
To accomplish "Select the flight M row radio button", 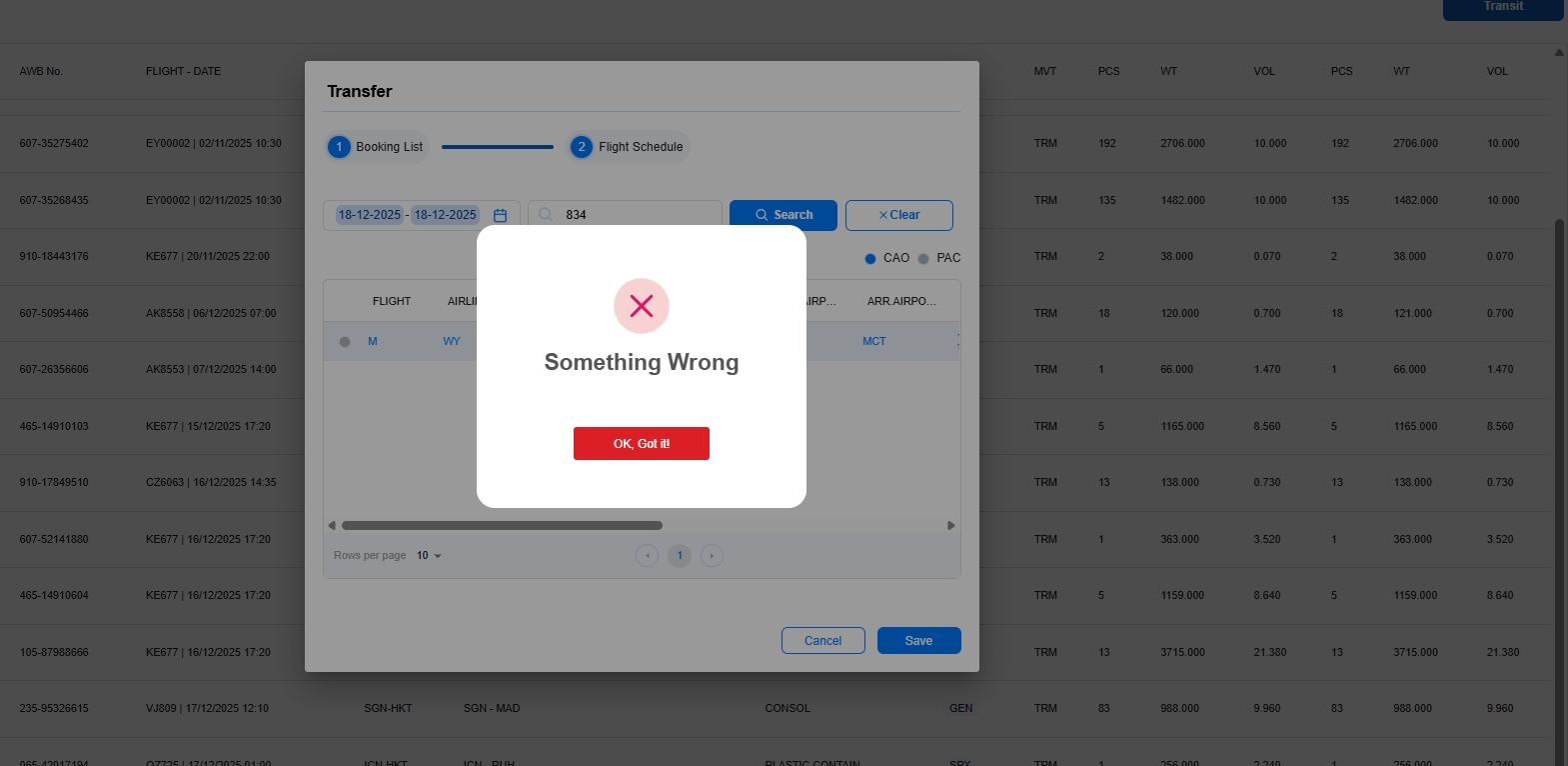I will [x=345, y=342].
